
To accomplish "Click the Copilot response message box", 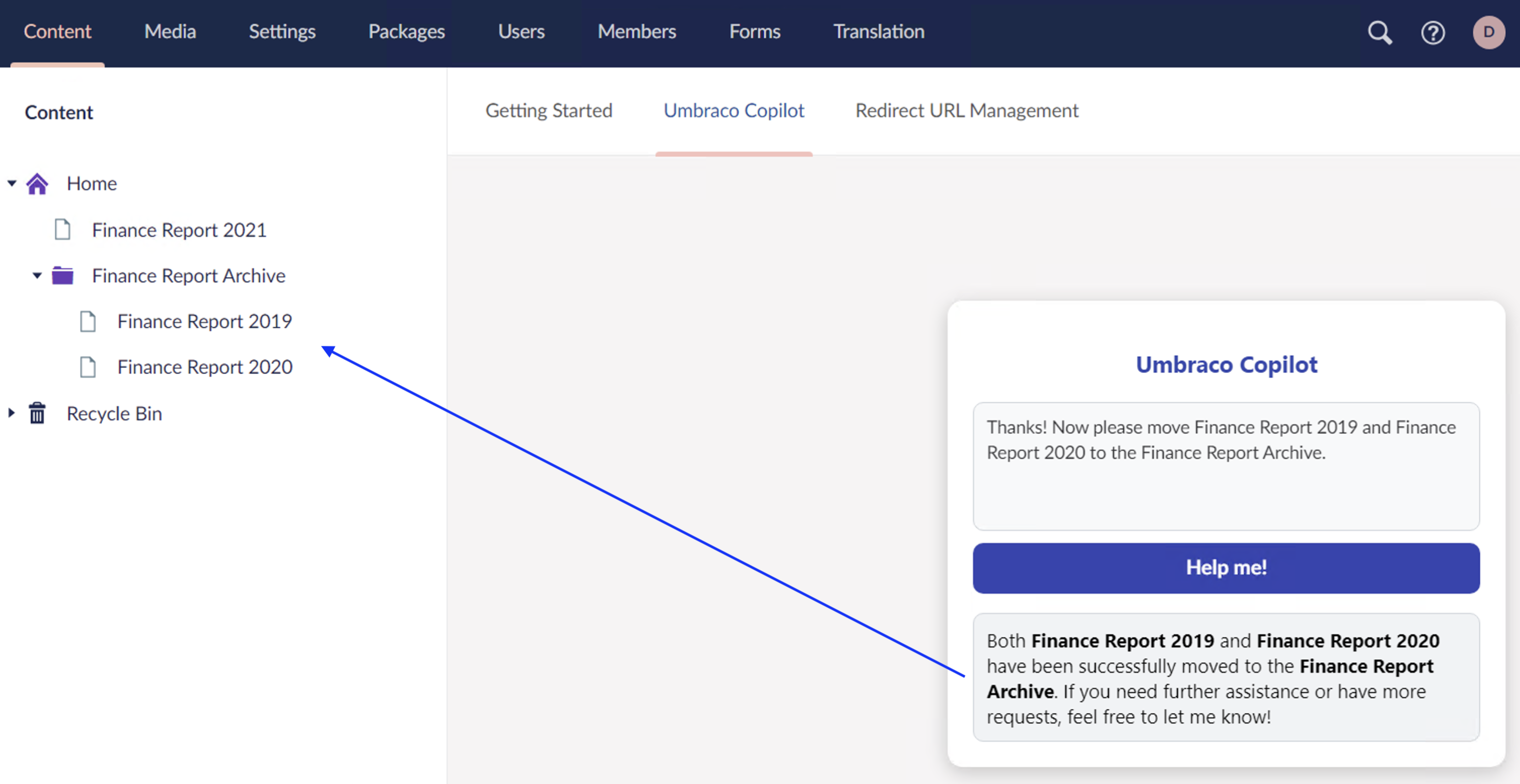I will 1226,677.
